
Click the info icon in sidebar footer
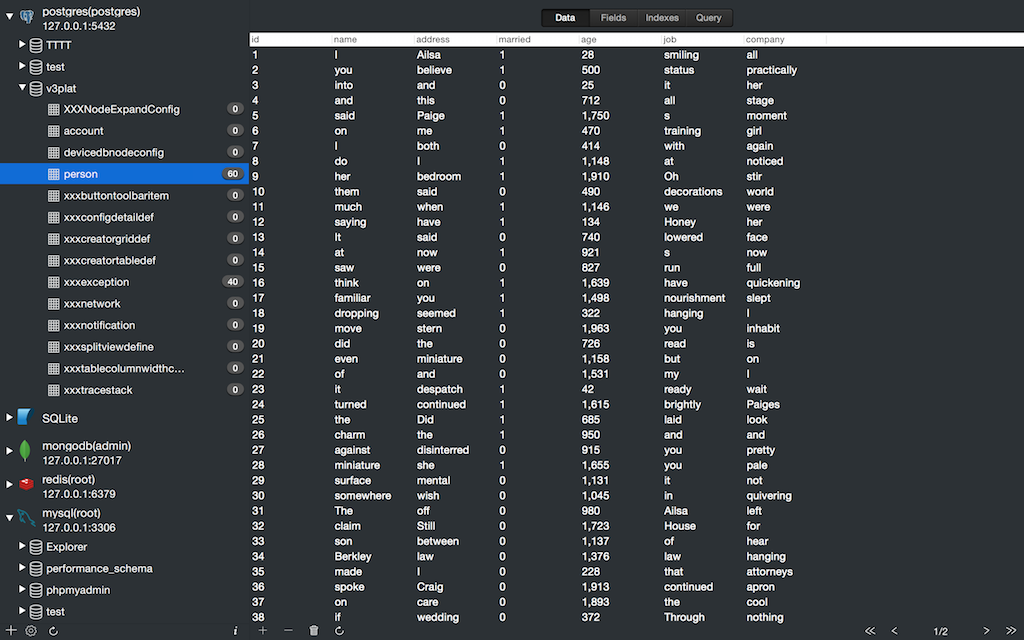tap(235, 631)
